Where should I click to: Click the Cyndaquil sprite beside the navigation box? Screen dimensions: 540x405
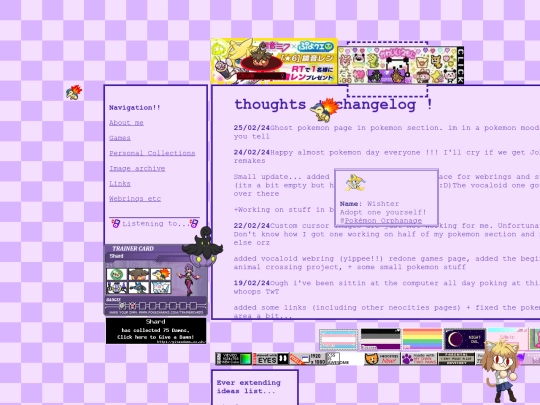tap(74, 93)
